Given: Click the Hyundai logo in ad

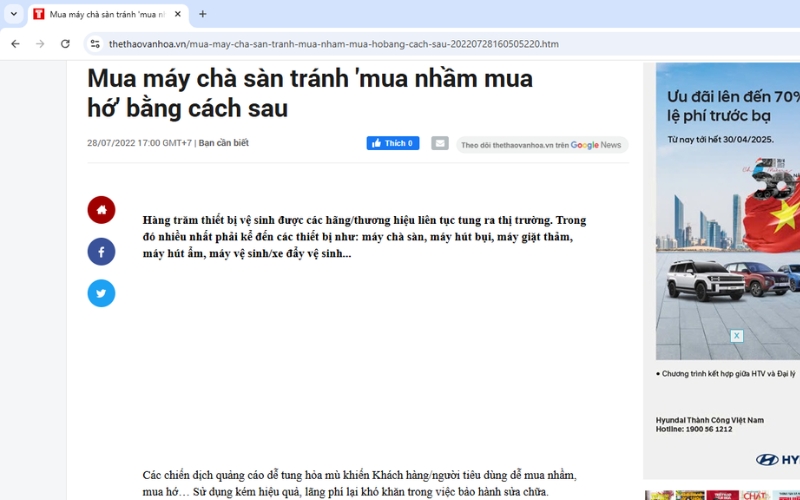Looking at the screenshot, I should (775, 459).
